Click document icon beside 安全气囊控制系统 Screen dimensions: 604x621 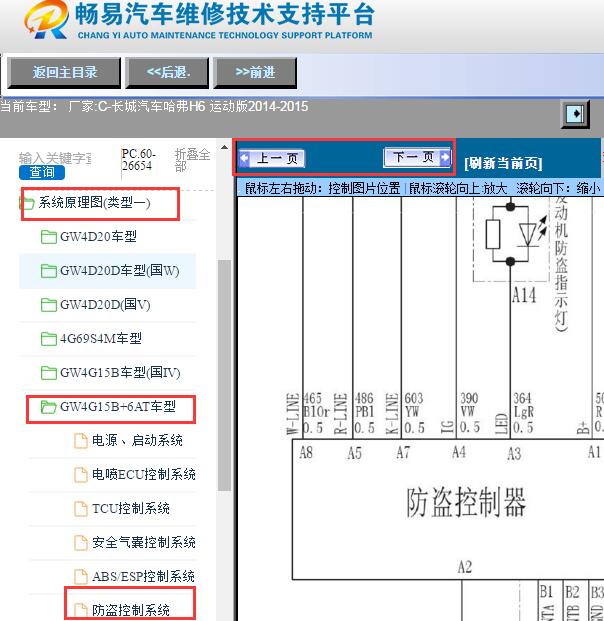(x=81, y=543)
